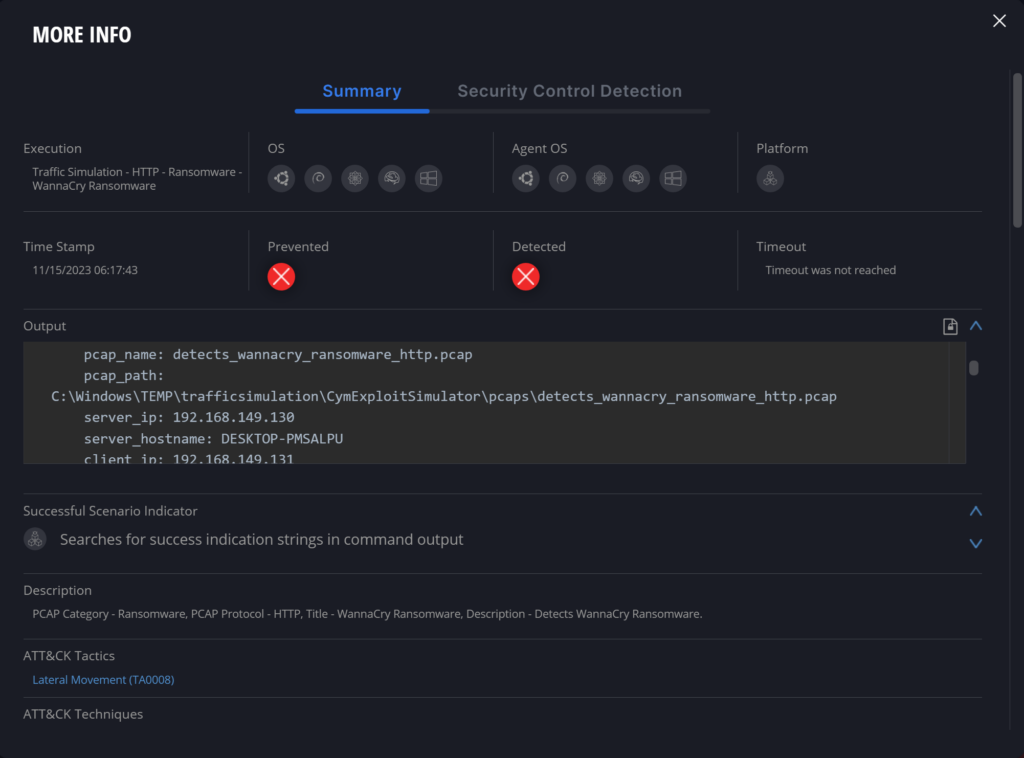
Task: Select the Ubuntu icon under OS
Action: coord(281,178)
